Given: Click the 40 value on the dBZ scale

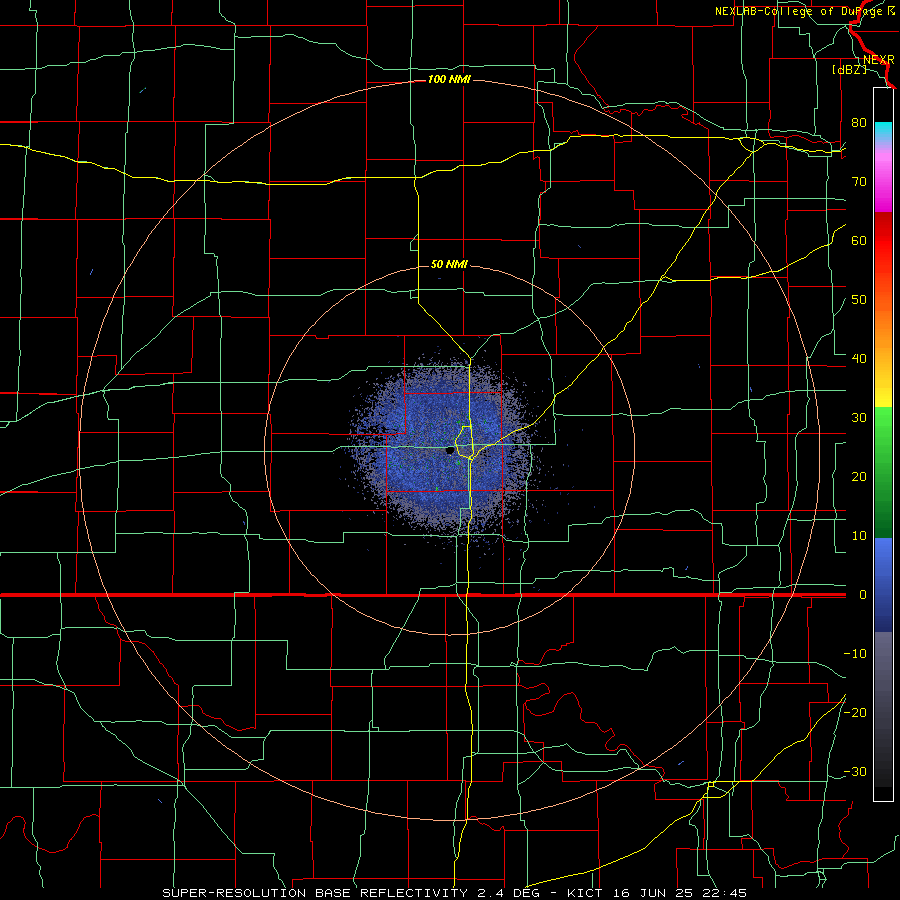Looking at the screenshot, I should [859, 359].
